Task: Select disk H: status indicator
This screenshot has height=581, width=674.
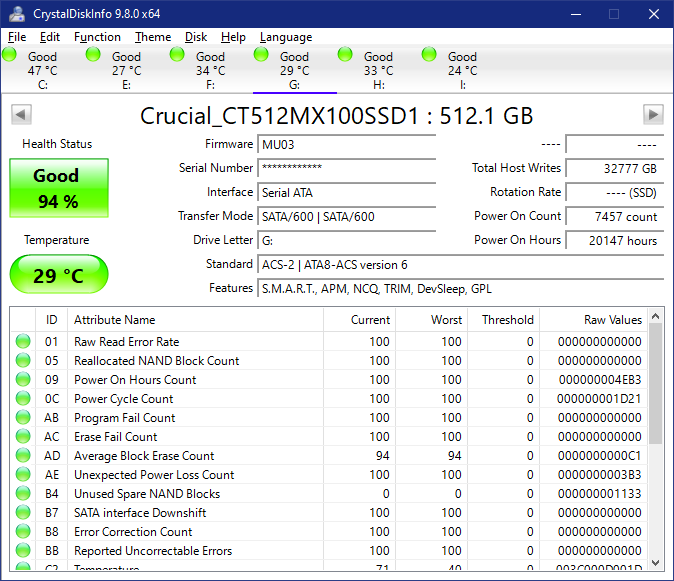Action: (x=345, y=55)
